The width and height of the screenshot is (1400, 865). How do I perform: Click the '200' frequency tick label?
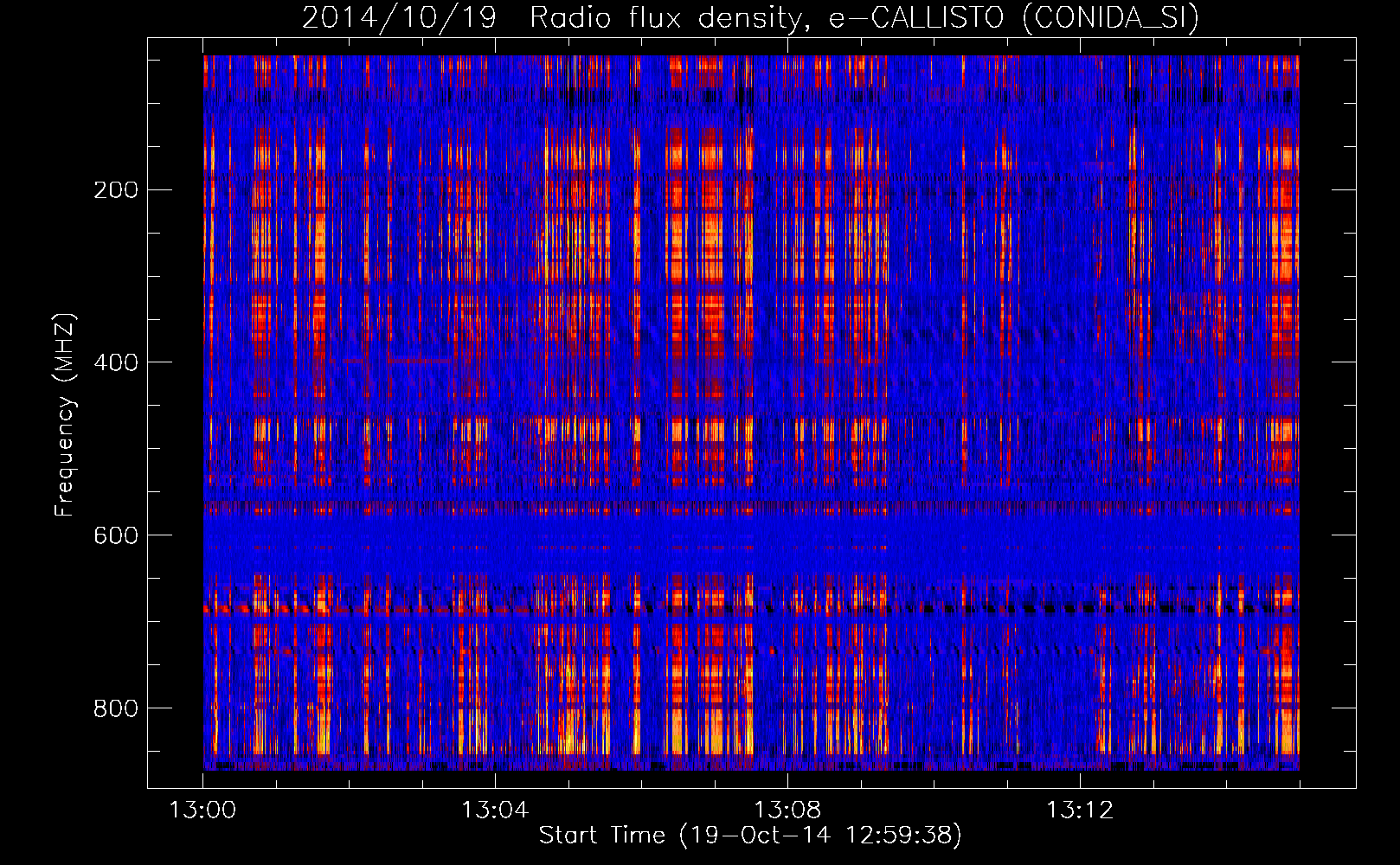(x=116, y=189)
